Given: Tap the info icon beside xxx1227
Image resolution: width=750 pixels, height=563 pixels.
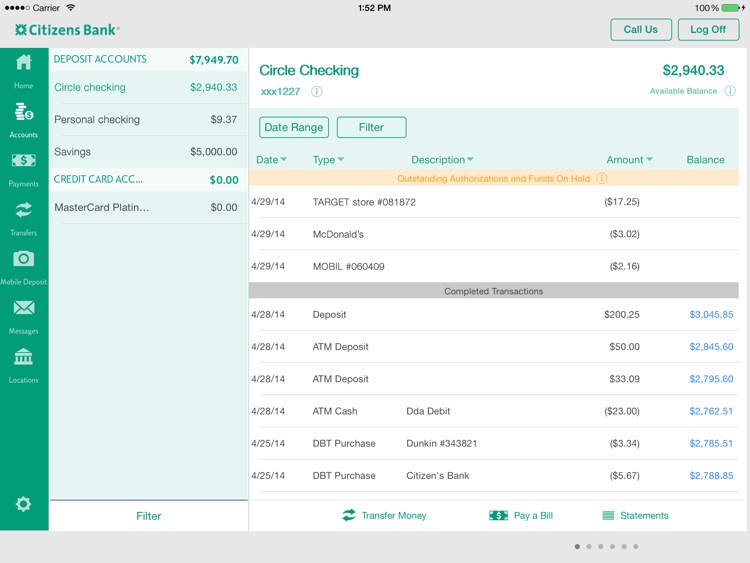Looking at the screenshot, I should click(x=317, y=91).
